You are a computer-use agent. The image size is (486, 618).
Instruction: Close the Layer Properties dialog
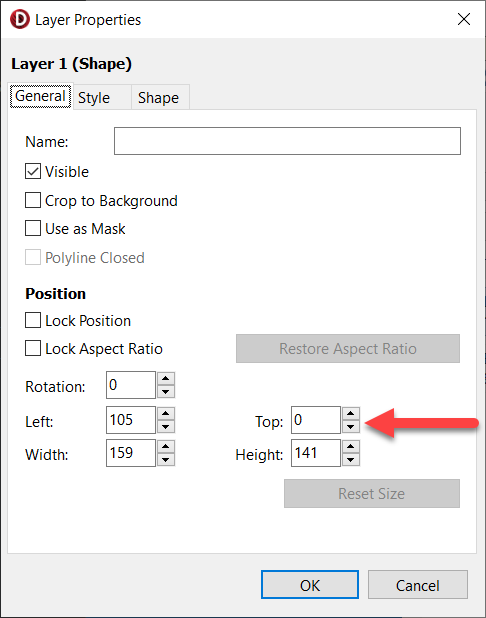[464, 19]
